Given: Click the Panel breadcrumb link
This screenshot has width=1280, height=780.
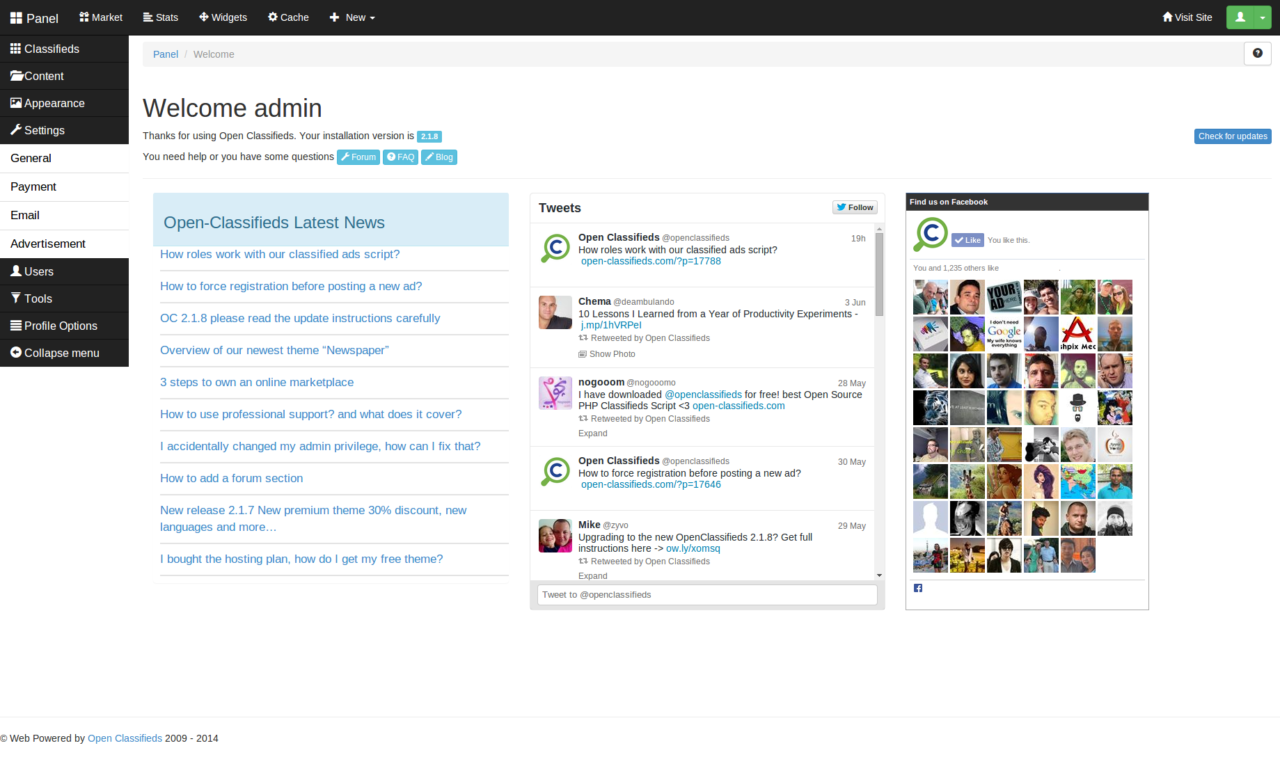Looking at the screenshot, I should (x=165, y=54).
